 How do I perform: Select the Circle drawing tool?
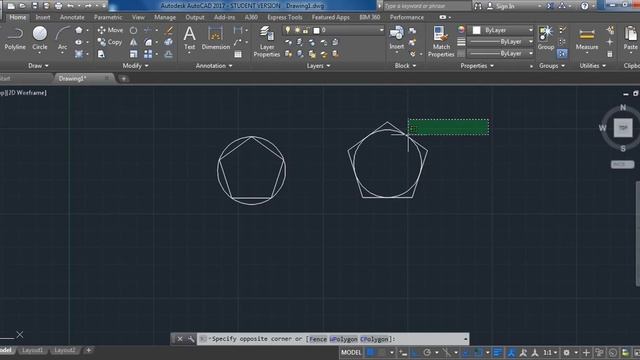[x=40, y=39]
